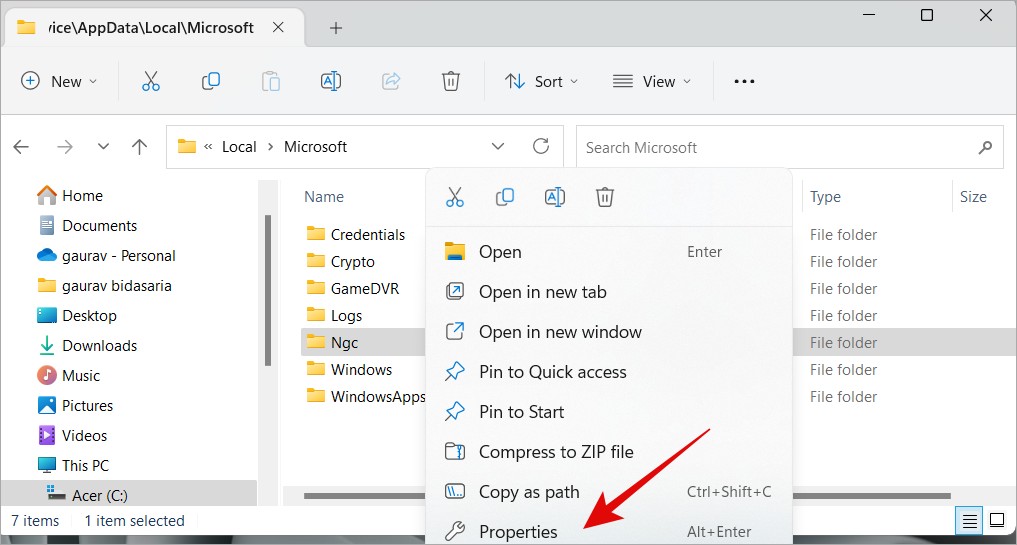Go to Home in the navigation pane
This screenshot has width=1017, height=545.
click(x=70, y=195)
